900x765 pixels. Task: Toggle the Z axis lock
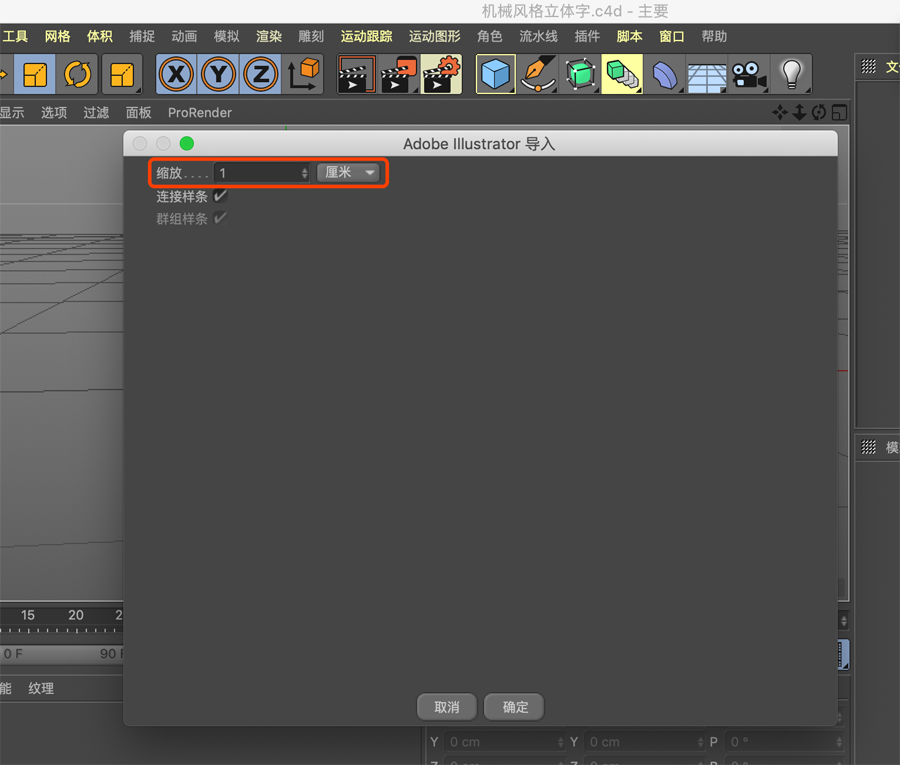coord(261,74)
